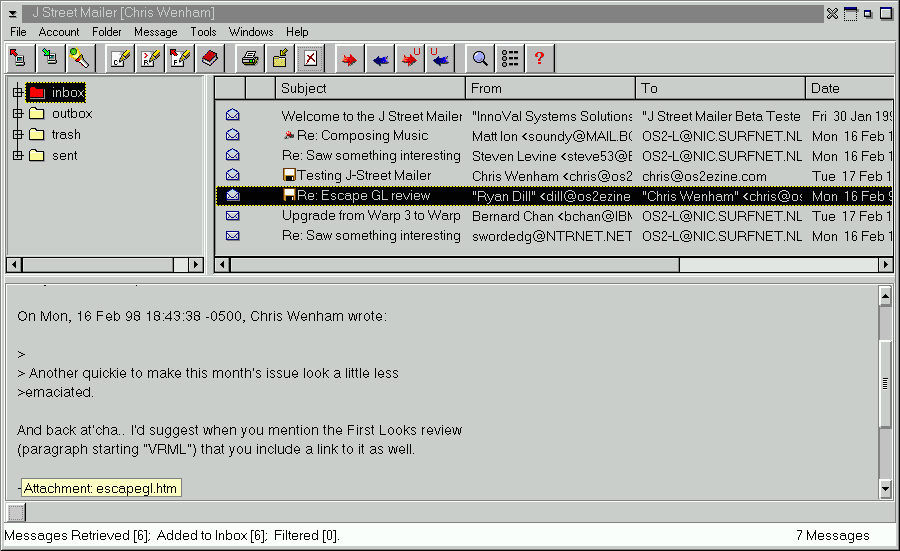Click the message list horizontal scrollbar thumb

coord(455,265)
